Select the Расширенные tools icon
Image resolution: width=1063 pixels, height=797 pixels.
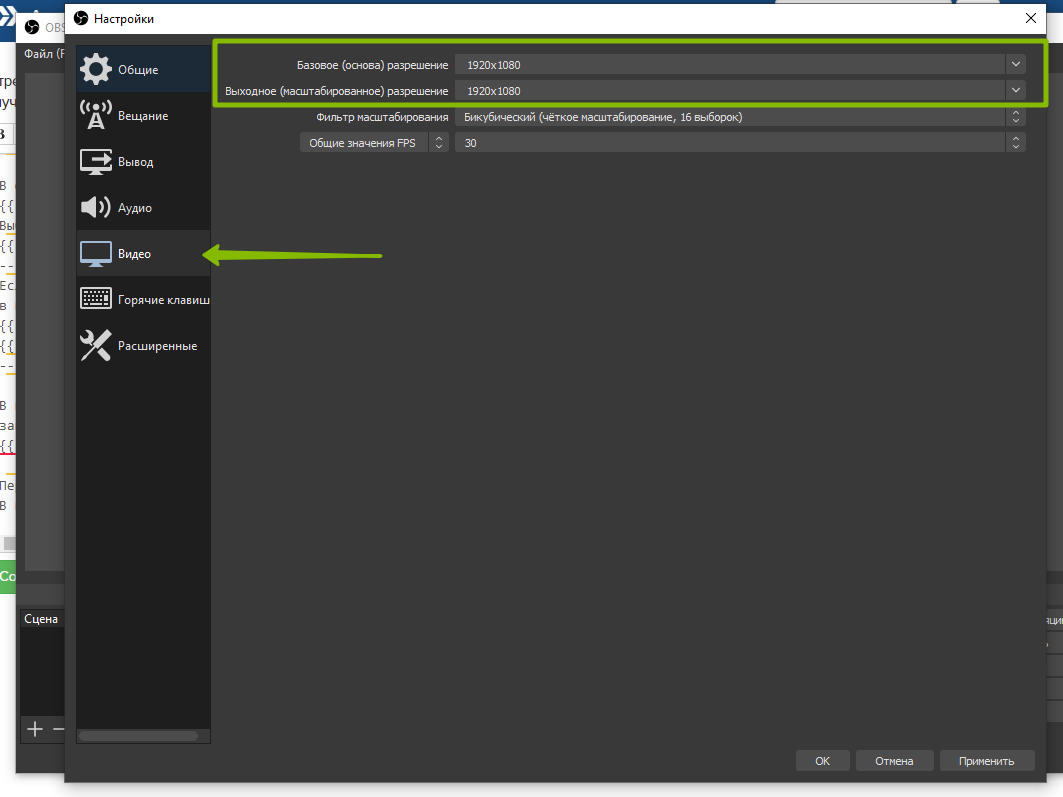pyautogui.click(x=96, y=346)
